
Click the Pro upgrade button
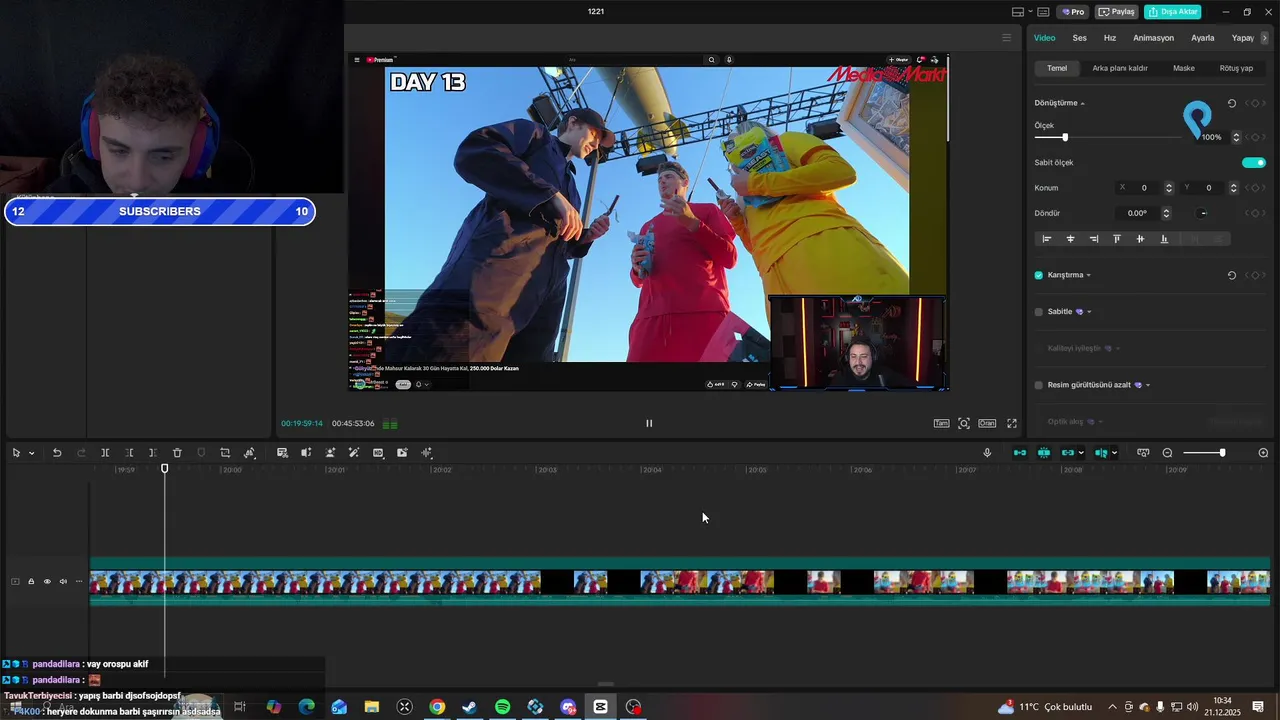point(1073,12)
